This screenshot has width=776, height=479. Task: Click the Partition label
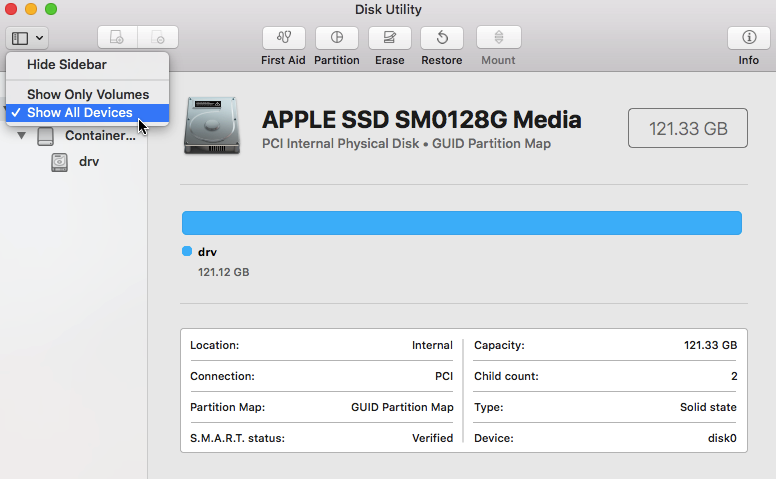pyautogui.click(x=337, y=60)
